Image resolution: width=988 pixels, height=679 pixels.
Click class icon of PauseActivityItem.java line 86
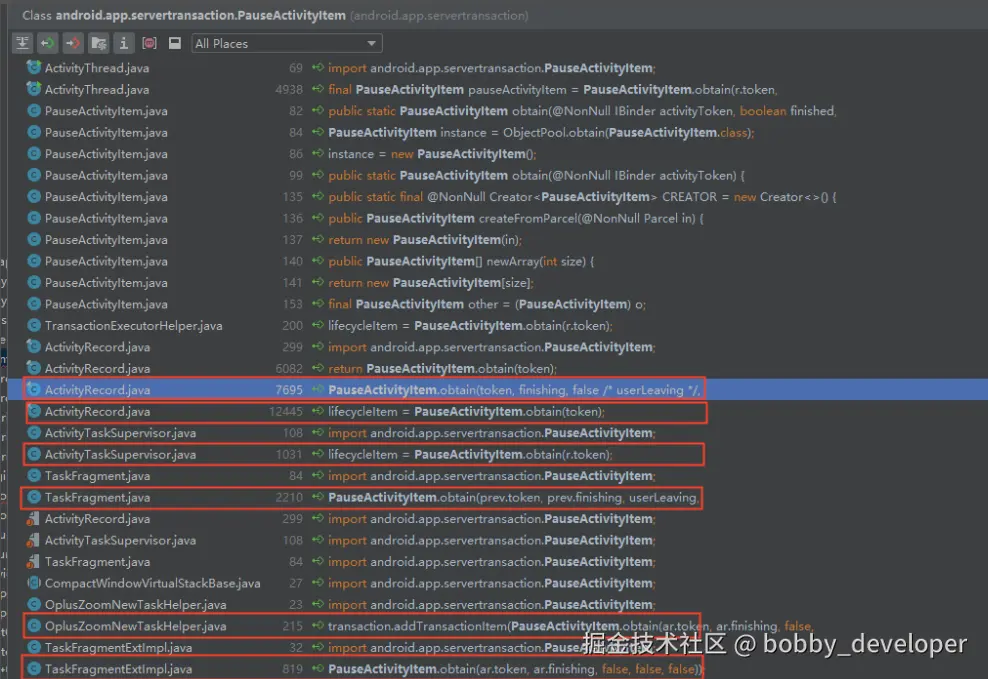click(x=34, y=154)
